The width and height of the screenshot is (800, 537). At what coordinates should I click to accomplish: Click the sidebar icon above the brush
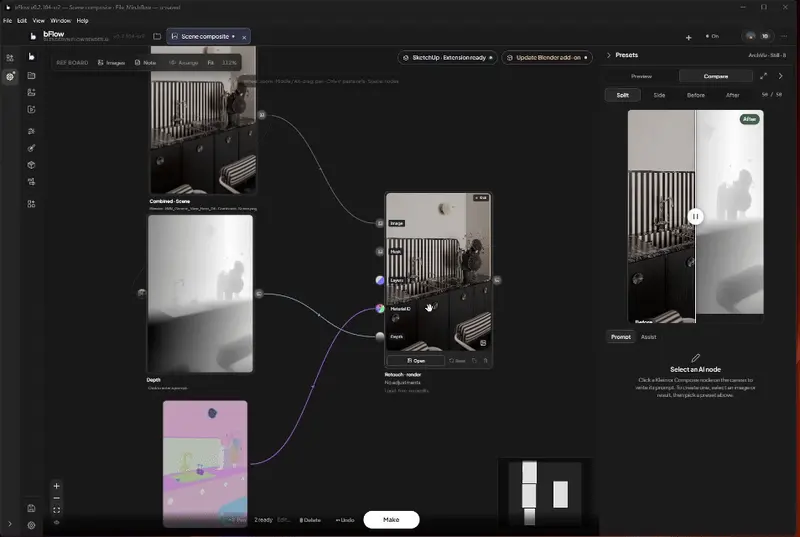click(31, 131)
